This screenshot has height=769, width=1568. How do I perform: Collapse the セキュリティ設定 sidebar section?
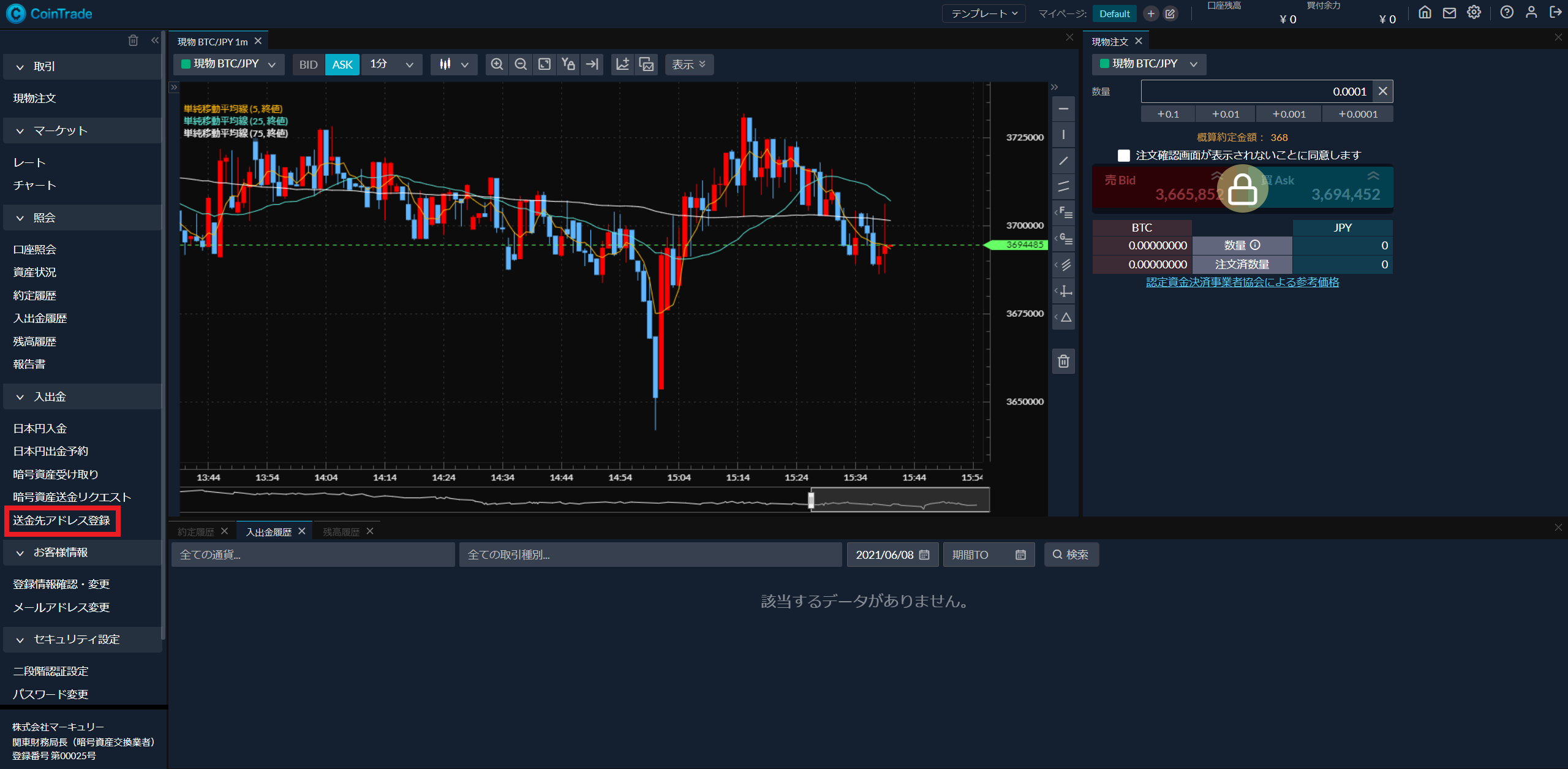pyautogui.click(x=83, y=639)
